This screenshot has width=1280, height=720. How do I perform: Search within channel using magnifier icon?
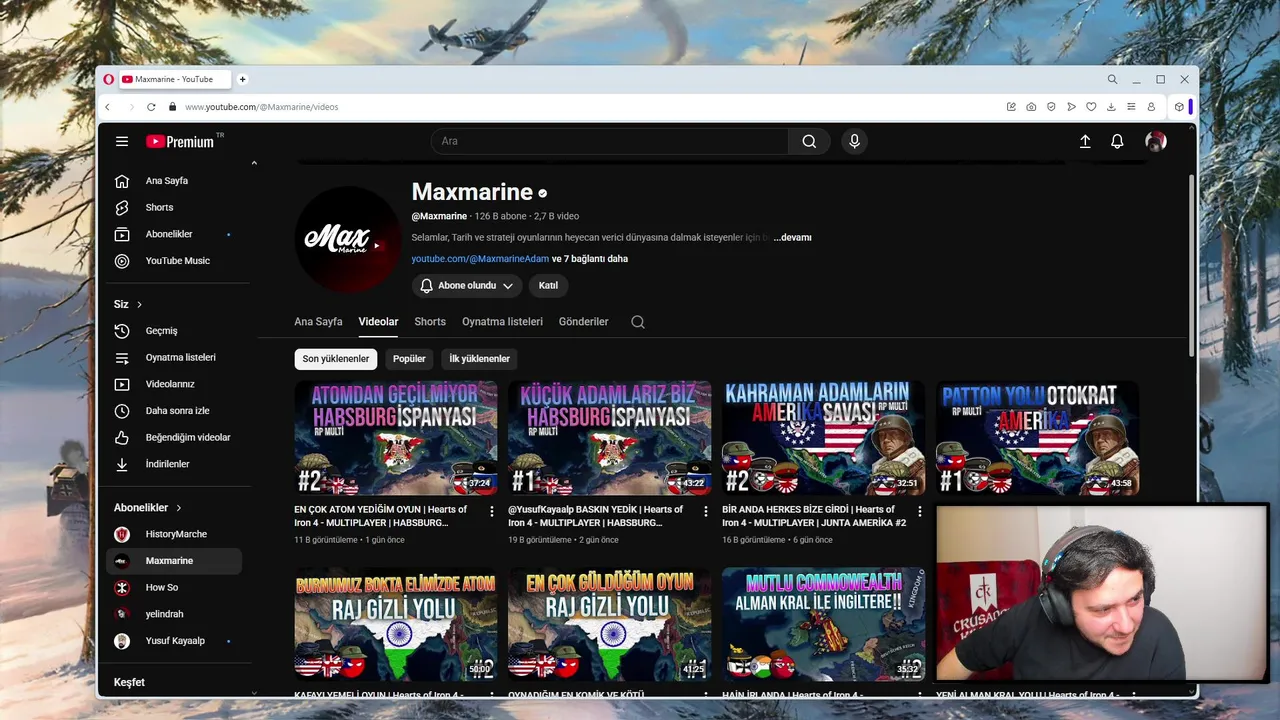[x=638, y=322]
